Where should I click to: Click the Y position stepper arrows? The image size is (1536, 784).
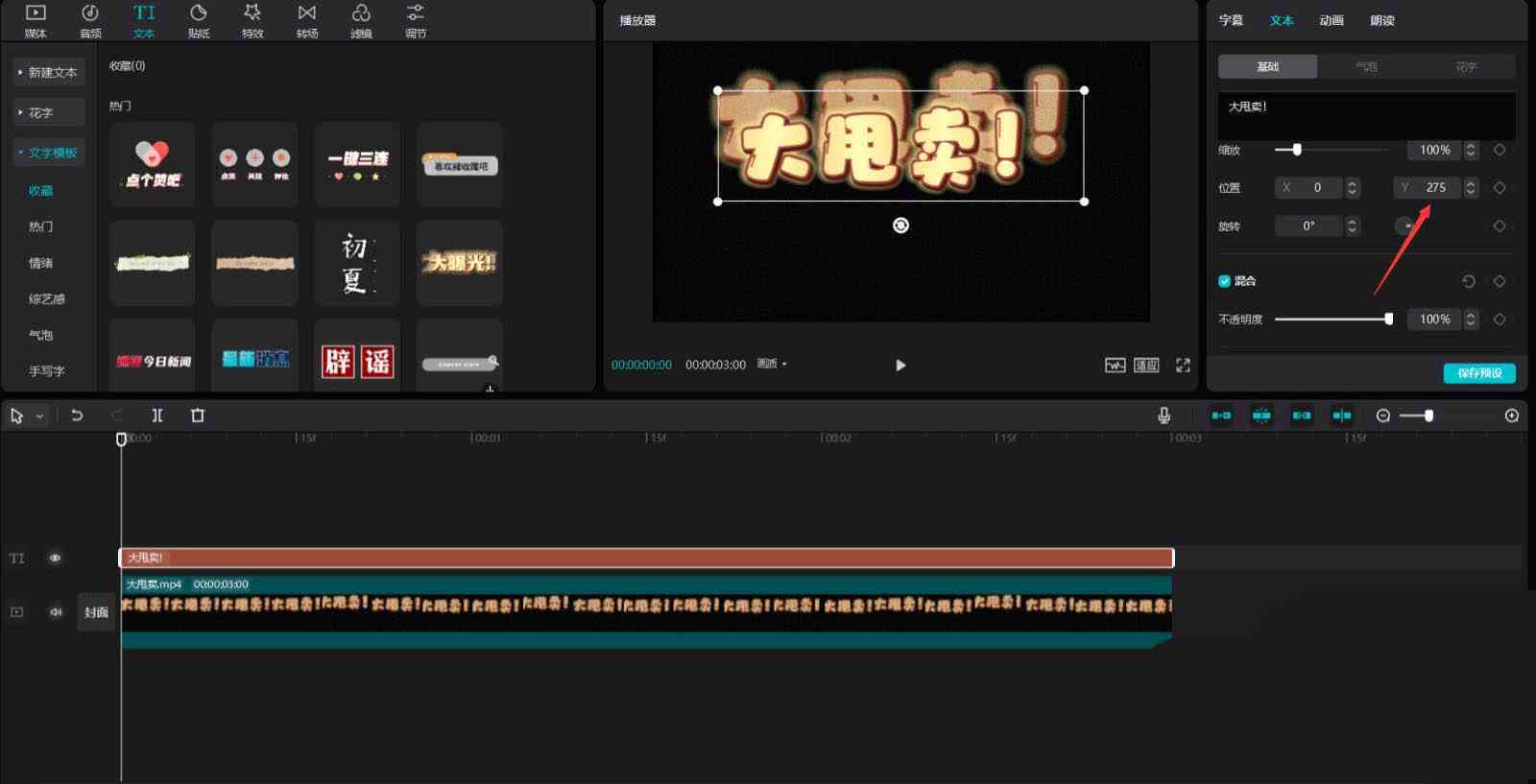point(1470,188)
